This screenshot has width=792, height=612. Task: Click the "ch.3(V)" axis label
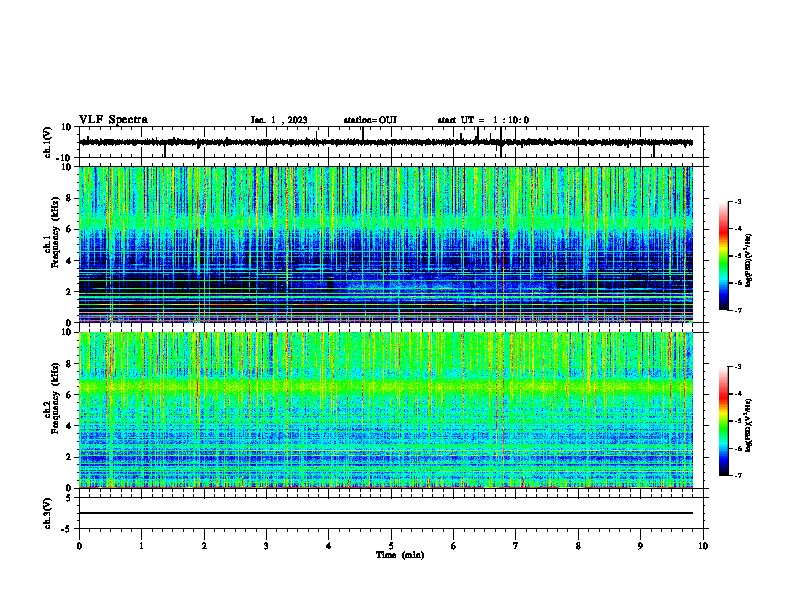click(x=48, y=513)
